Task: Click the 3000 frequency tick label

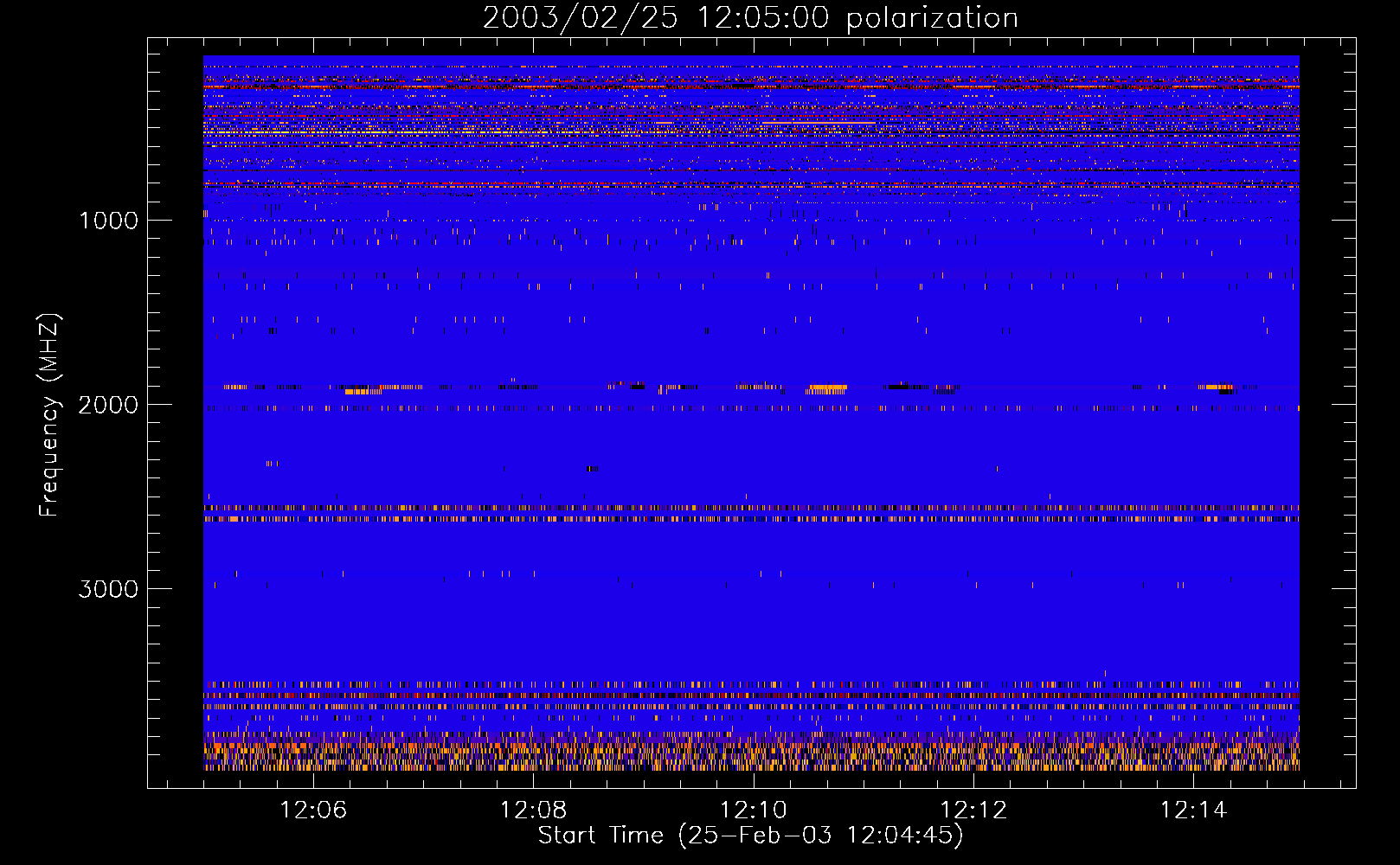Action: click(108, 589)
